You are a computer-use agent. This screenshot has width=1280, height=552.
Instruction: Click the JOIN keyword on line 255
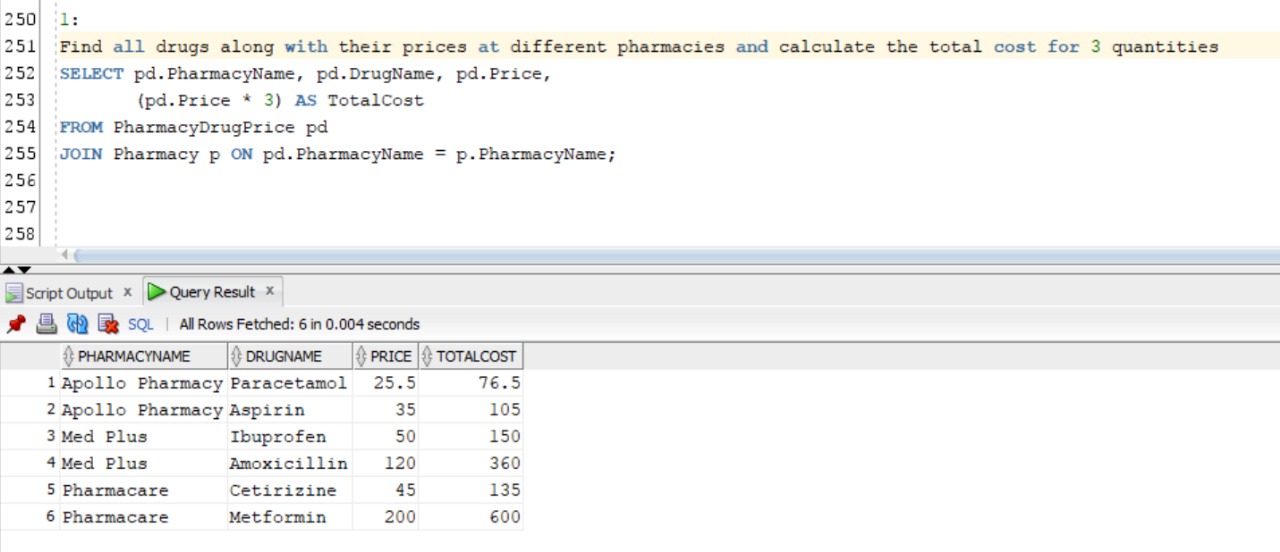tap(80, 155)
